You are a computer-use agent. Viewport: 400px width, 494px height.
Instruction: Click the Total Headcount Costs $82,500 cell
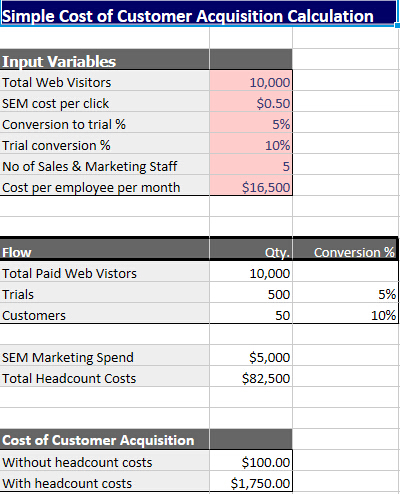251,377
